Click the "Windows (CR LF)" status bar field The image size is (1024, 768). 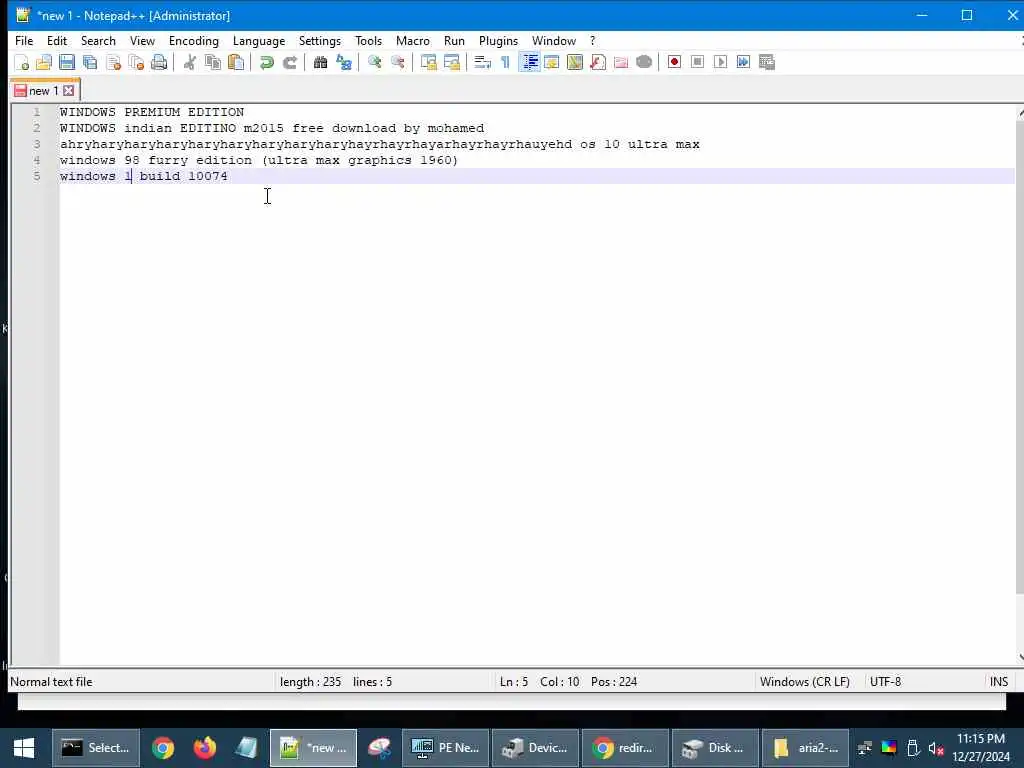(805, 682)
